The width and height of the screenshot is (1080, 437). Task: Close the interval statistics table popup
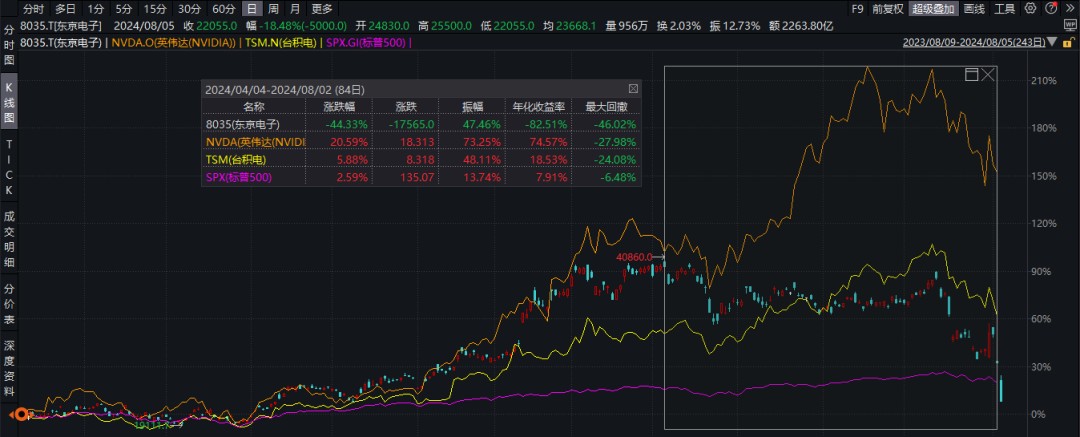pos(633,89)
